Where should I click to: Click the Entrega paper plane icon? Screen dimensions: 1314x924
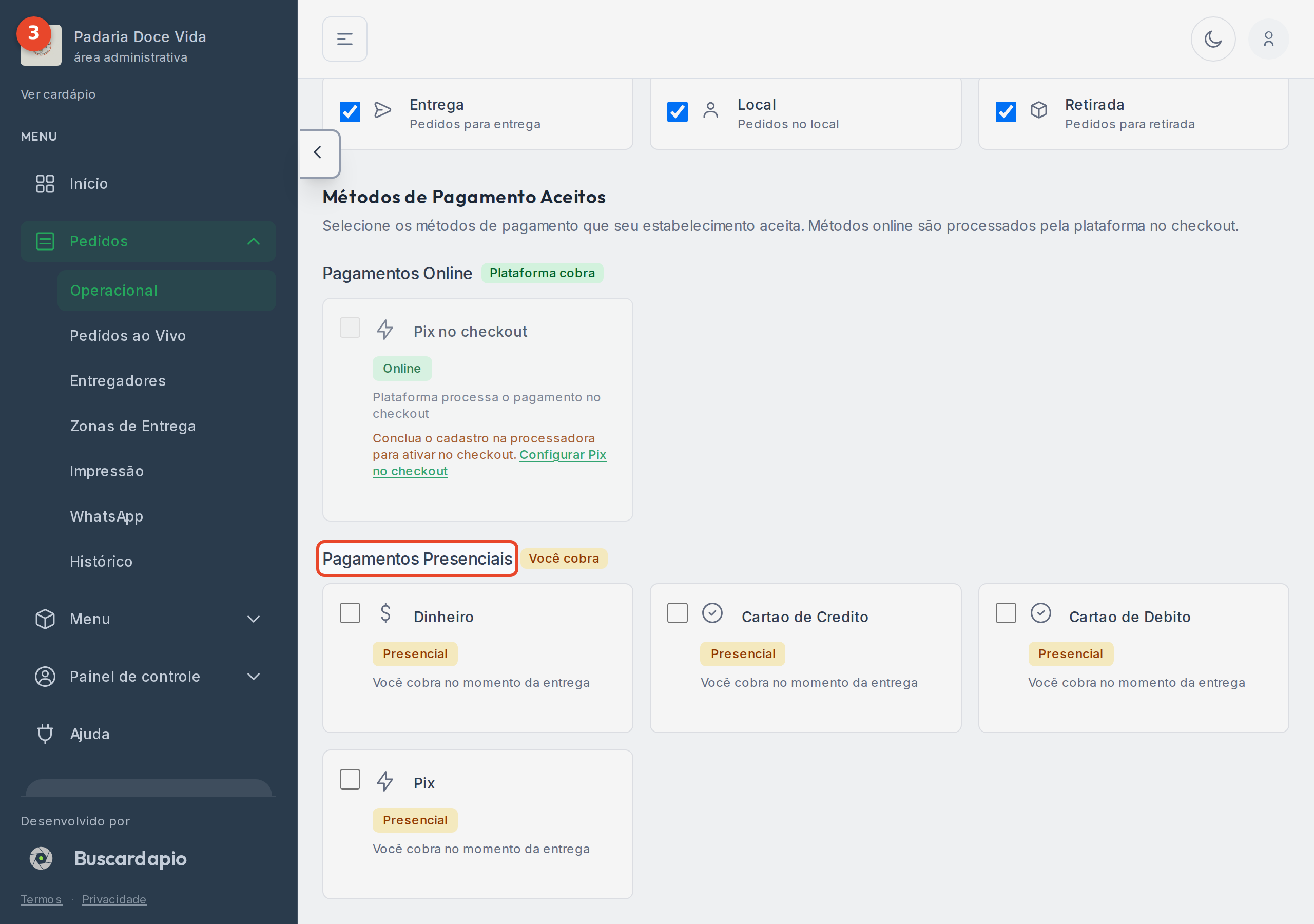tap(382, 110)
